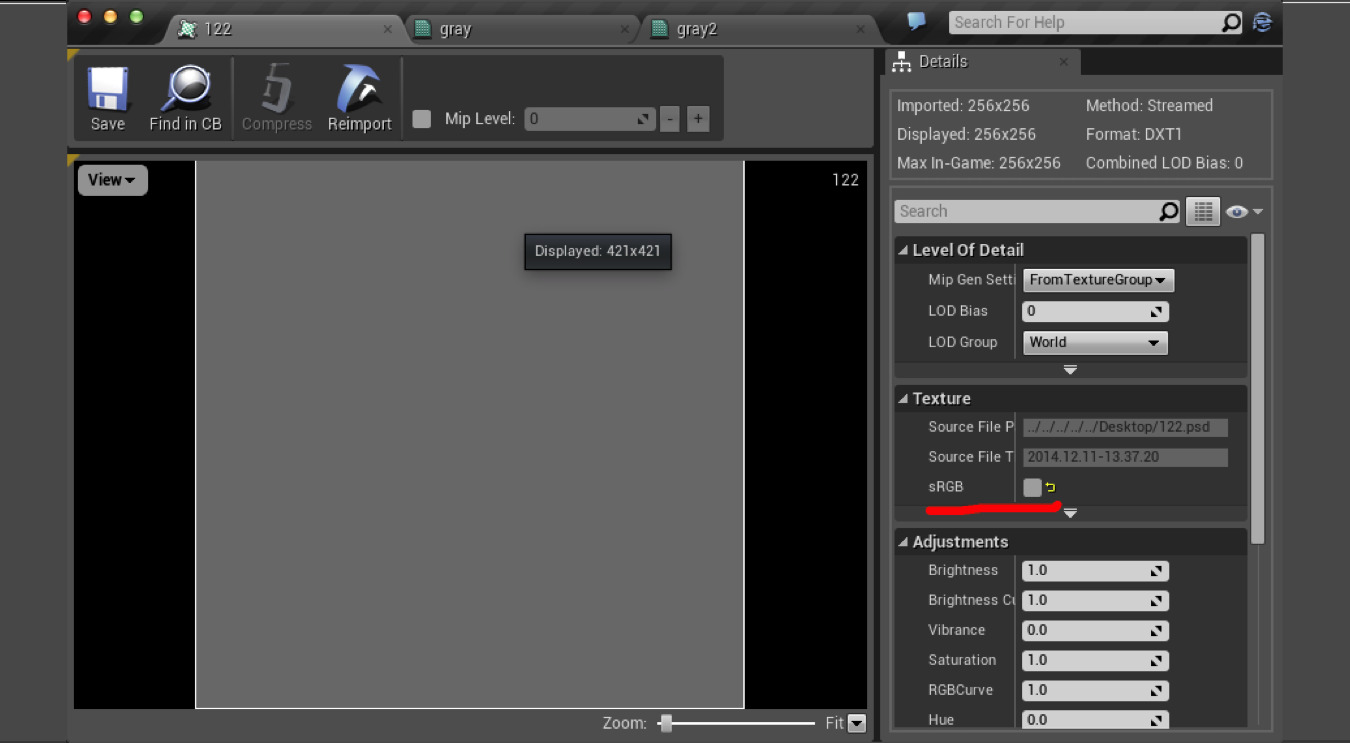Click the Zoom slider handle
1350x743 pixels.
tap(666, 723)
